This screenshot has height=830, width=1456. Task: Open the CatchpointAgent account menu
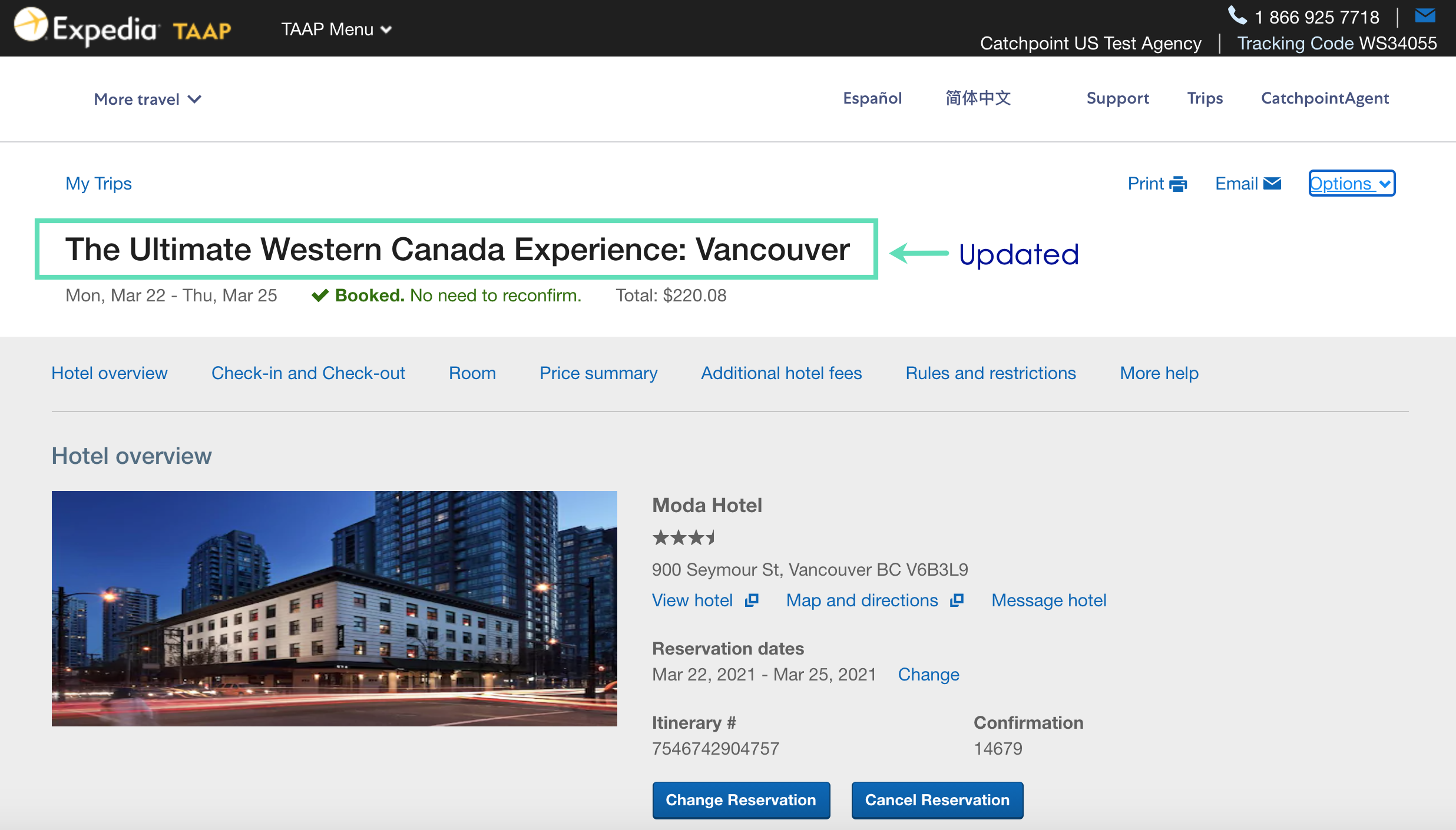click(x=1325, y=98)
